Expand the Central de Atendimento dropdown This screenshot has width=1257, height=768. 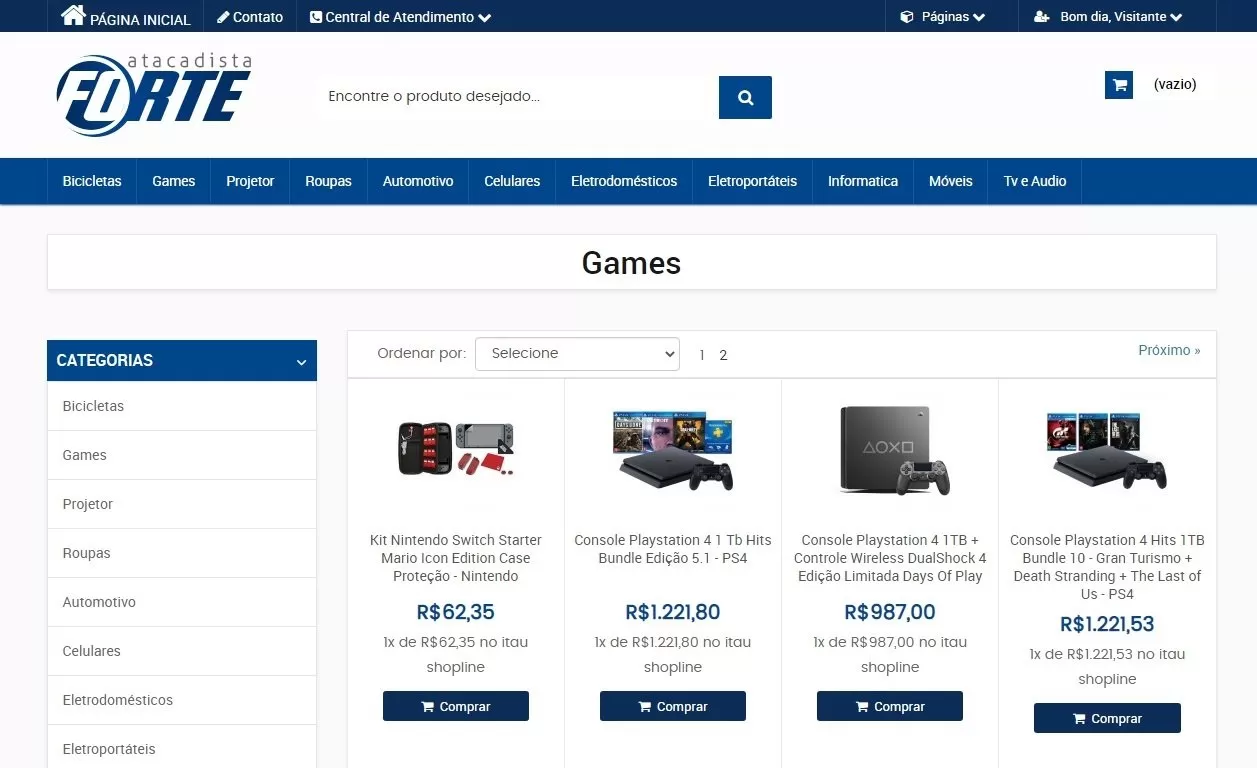point(401,17)
